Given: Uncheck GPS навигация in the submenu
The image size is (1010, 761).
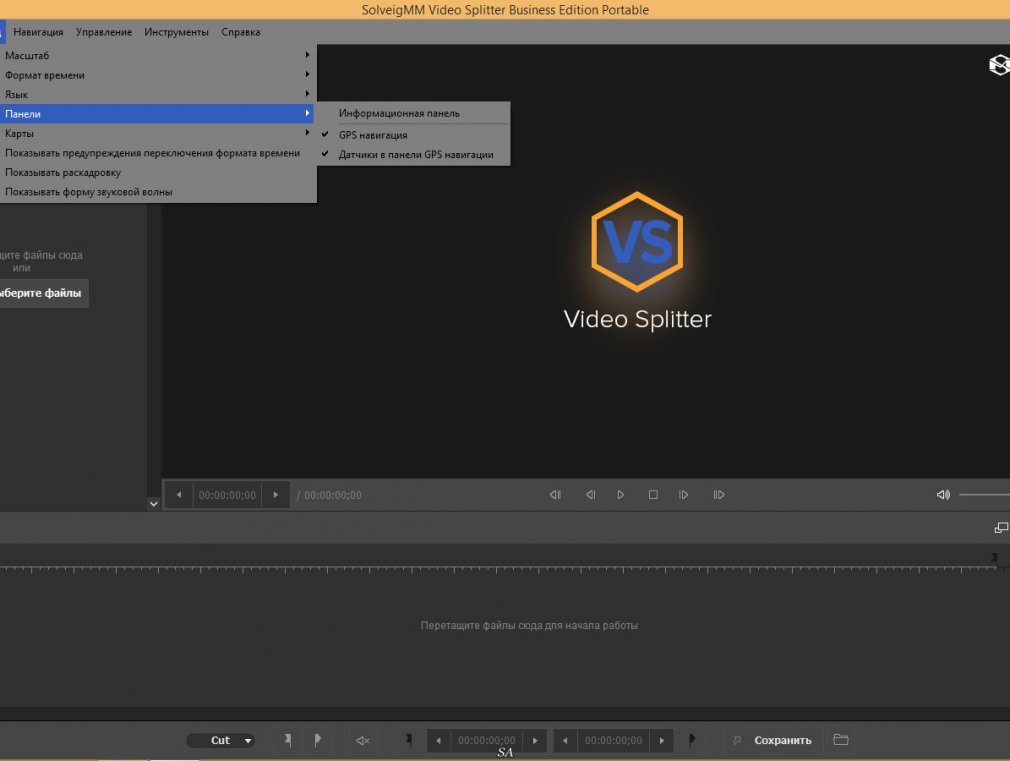Looking at the screenshot, I should pyautogui.click(x=413, y=135).
